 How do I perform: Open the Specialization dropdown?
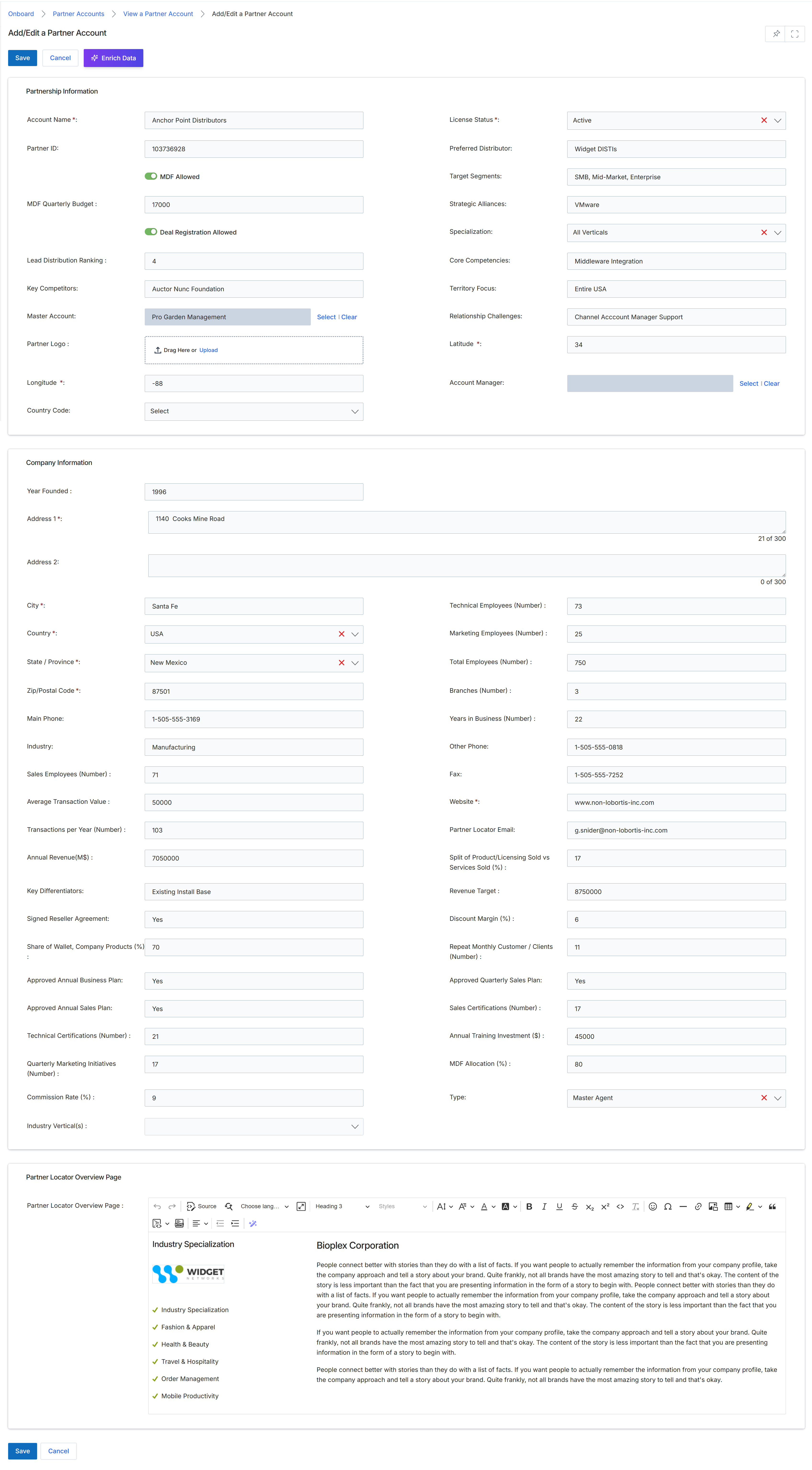[x=777, y=232]
